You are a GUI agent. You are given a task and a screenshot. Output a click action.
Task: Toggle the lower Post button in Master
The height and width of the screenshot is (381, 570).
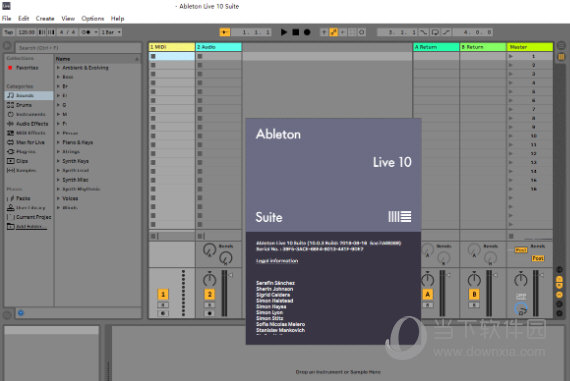538,258
